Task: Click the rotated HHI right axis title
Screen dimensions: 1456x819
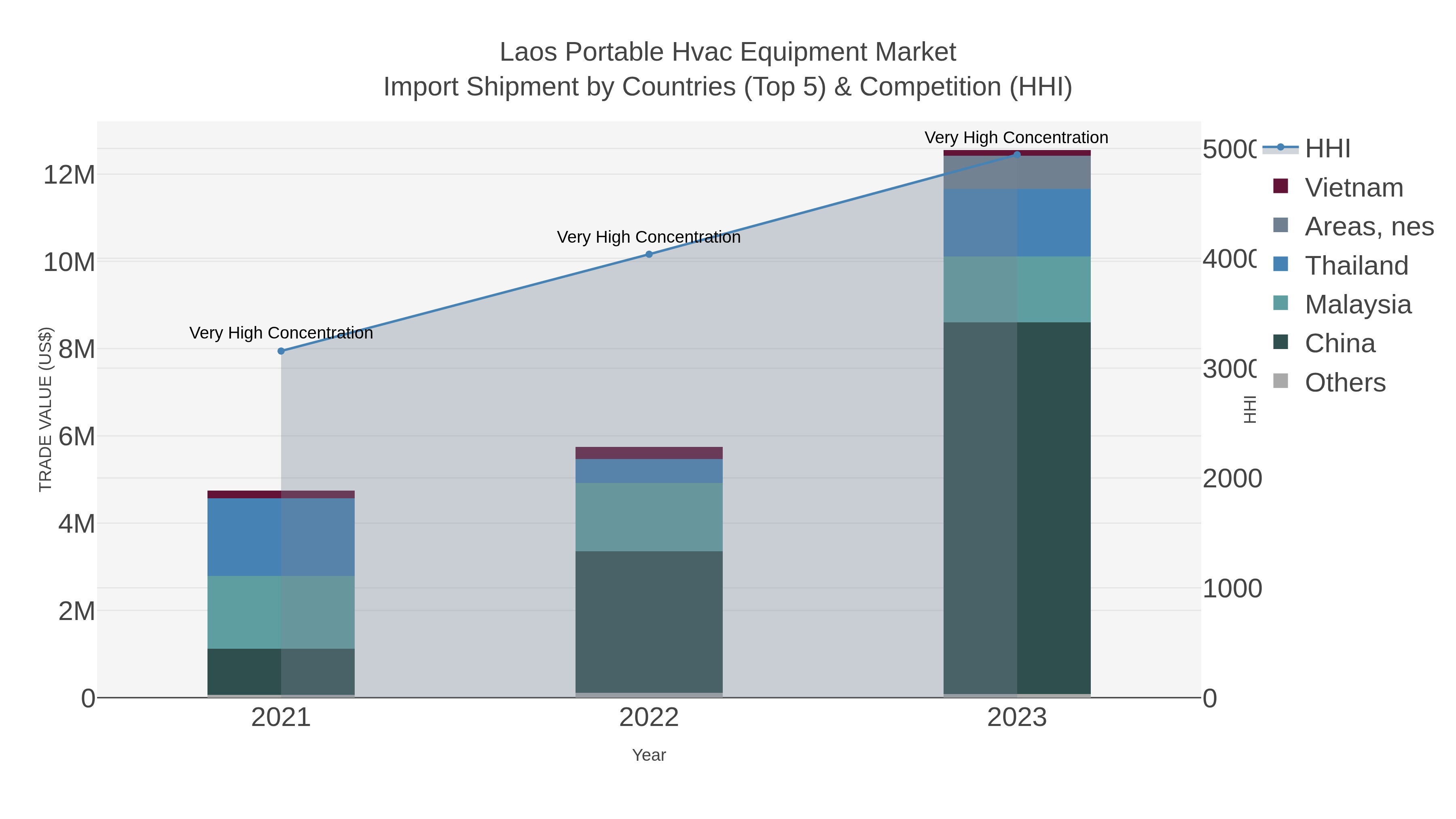Action: (1250, 409)
